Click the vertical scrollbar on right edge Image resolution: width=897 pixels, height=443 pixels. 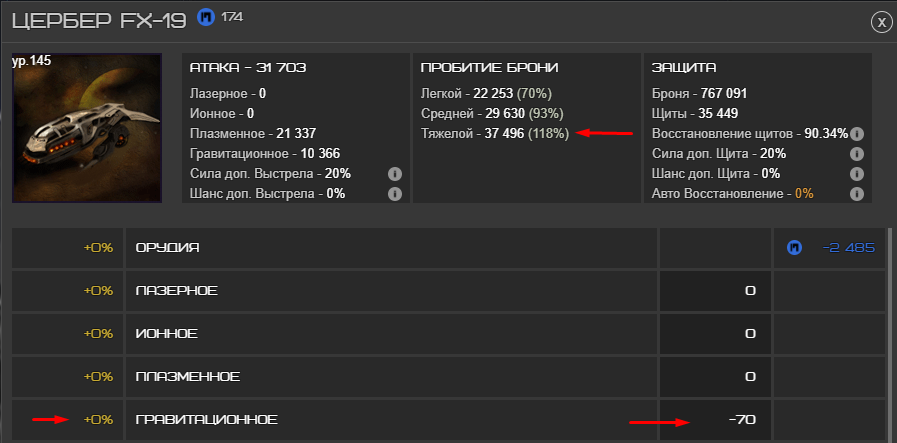tap(889, 335)
